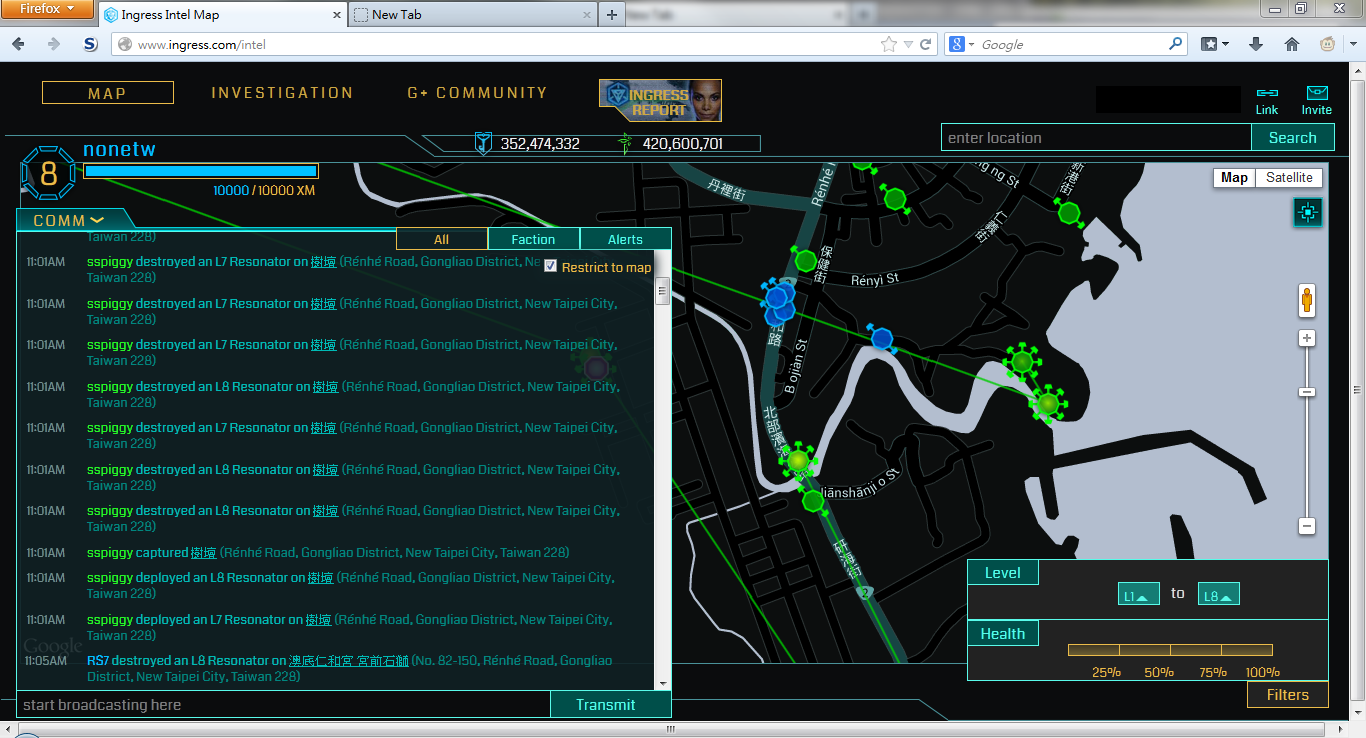Focus the start broadcasting here field
This screenshot has height=738, width=1366.
pos(284,704)
